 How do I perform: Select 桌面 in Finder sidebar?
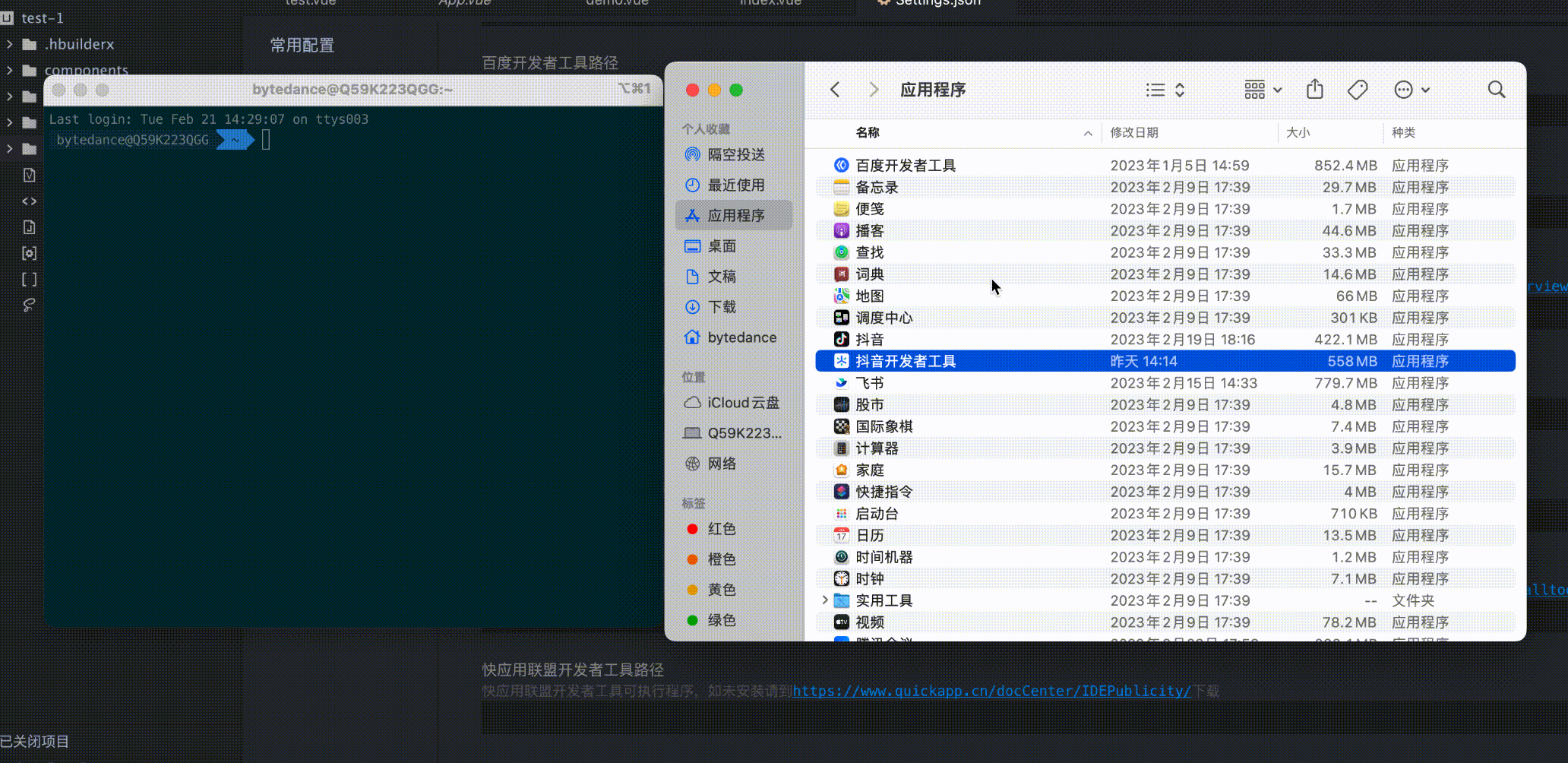[x=734, y=245]
